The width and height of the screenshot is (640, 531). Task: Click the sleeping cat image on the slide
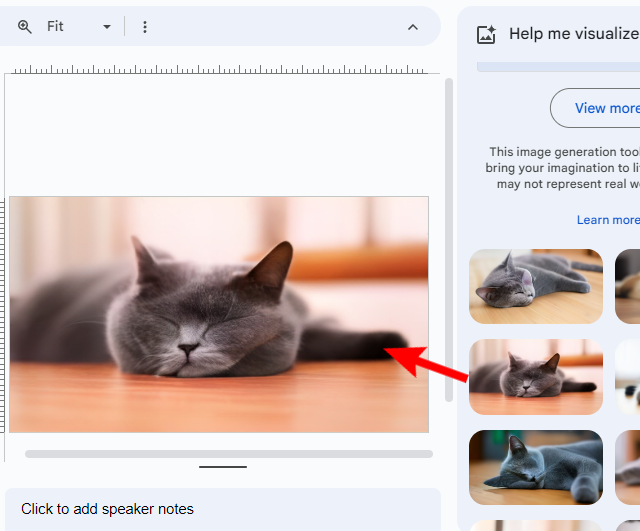coord(219,314)
